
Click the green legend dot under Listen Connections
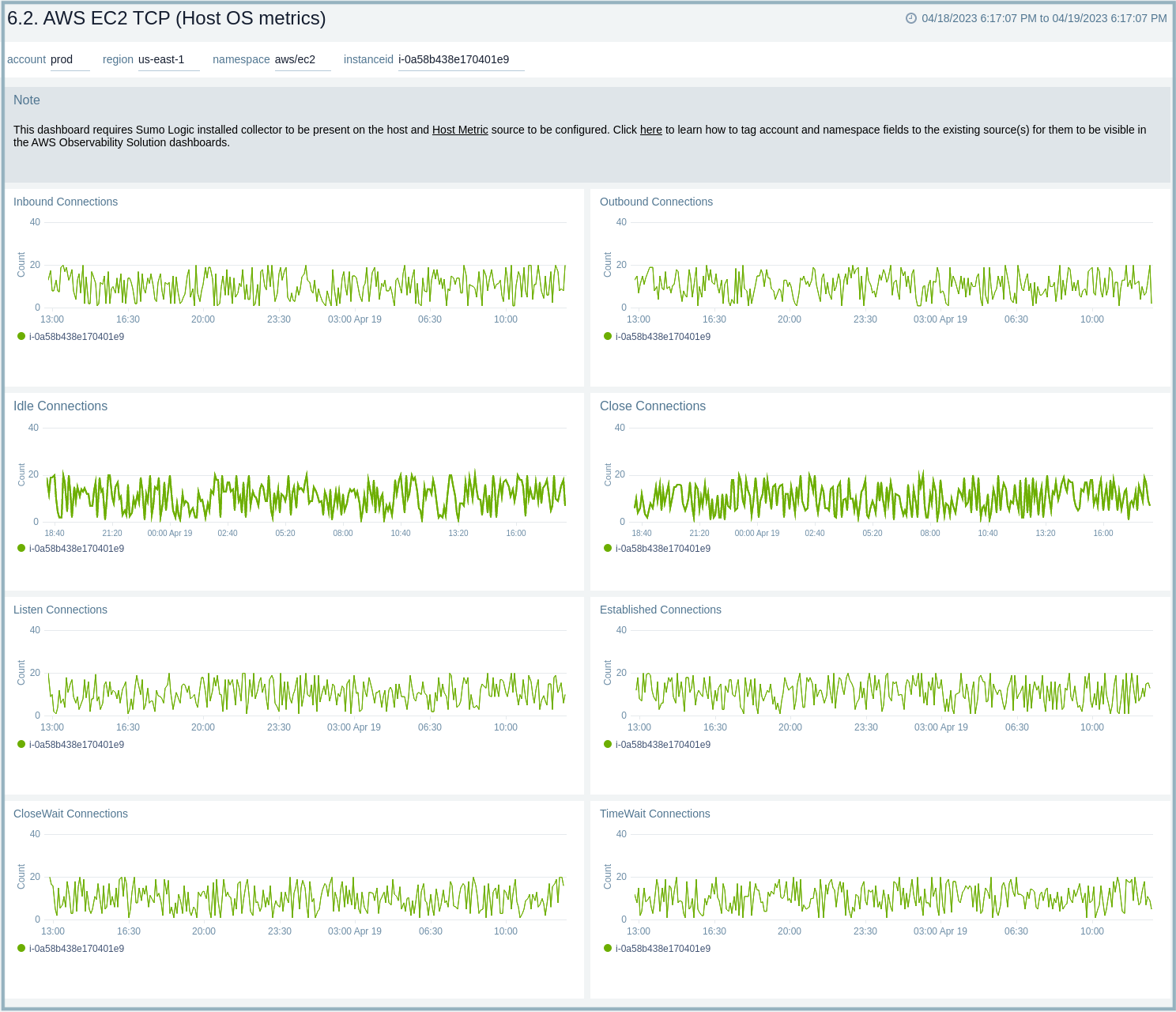[21, 744]
